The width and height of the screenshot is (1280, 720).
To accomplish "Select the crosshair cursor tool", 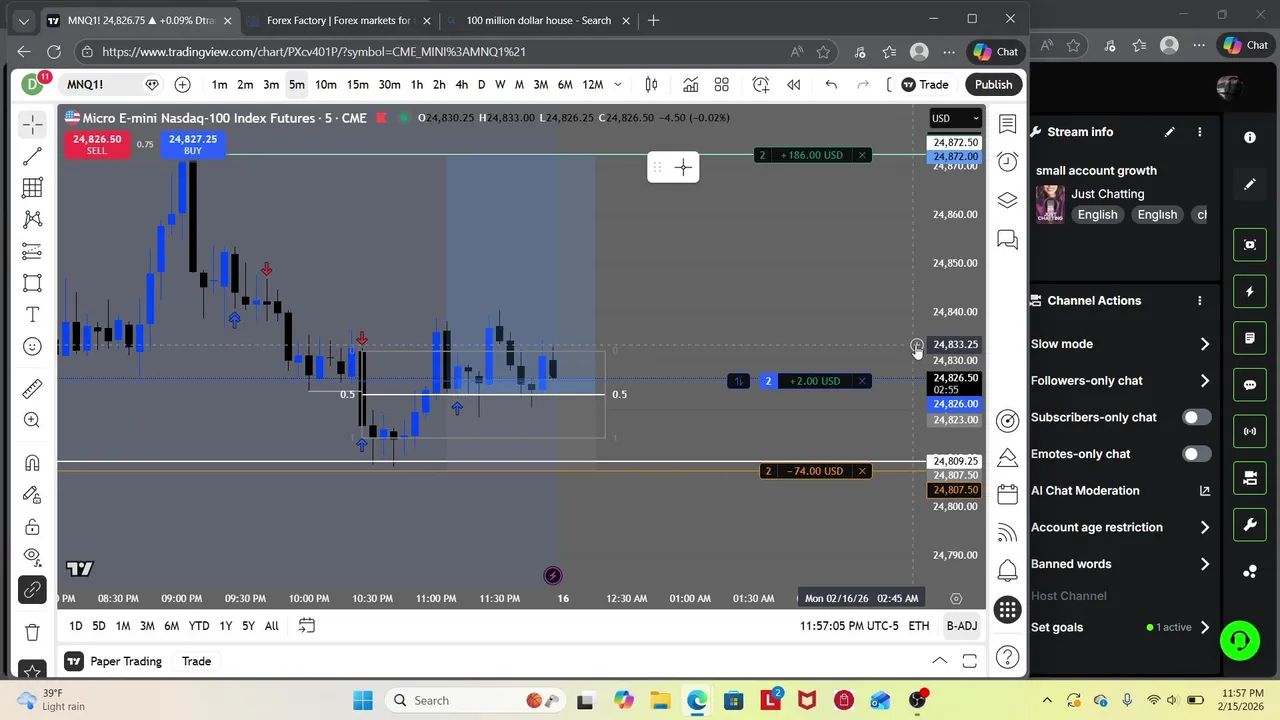I will tap(32, 124).
